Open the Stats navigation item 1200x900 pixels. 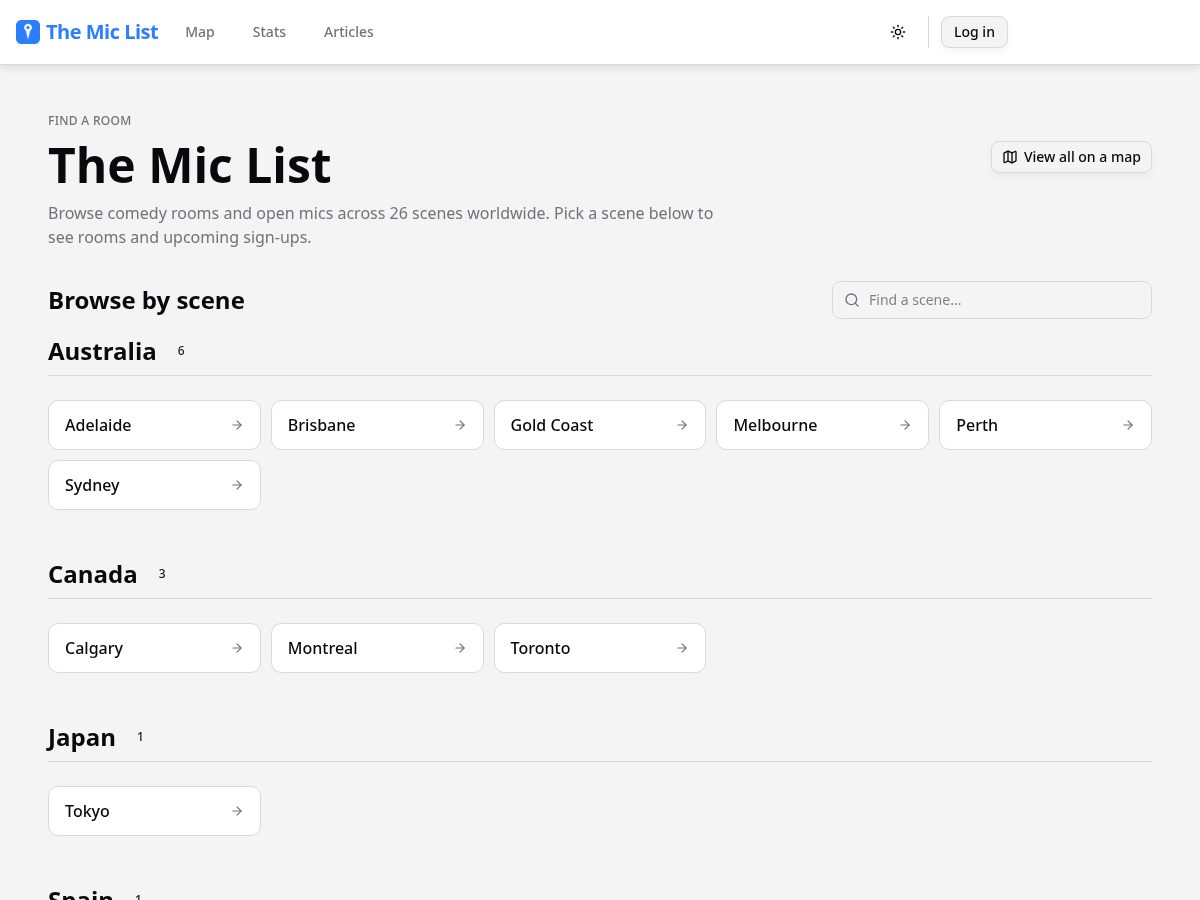269,32
